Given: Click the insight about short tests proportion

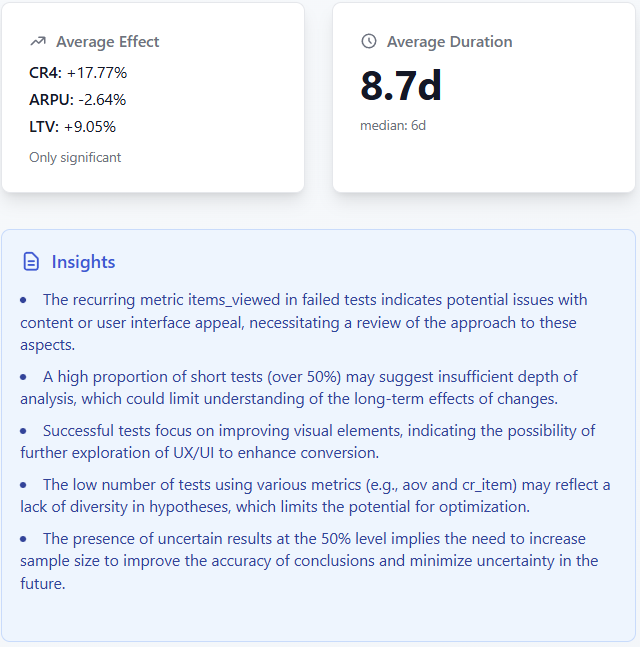Looking at the screenshot, I should 300,387.
